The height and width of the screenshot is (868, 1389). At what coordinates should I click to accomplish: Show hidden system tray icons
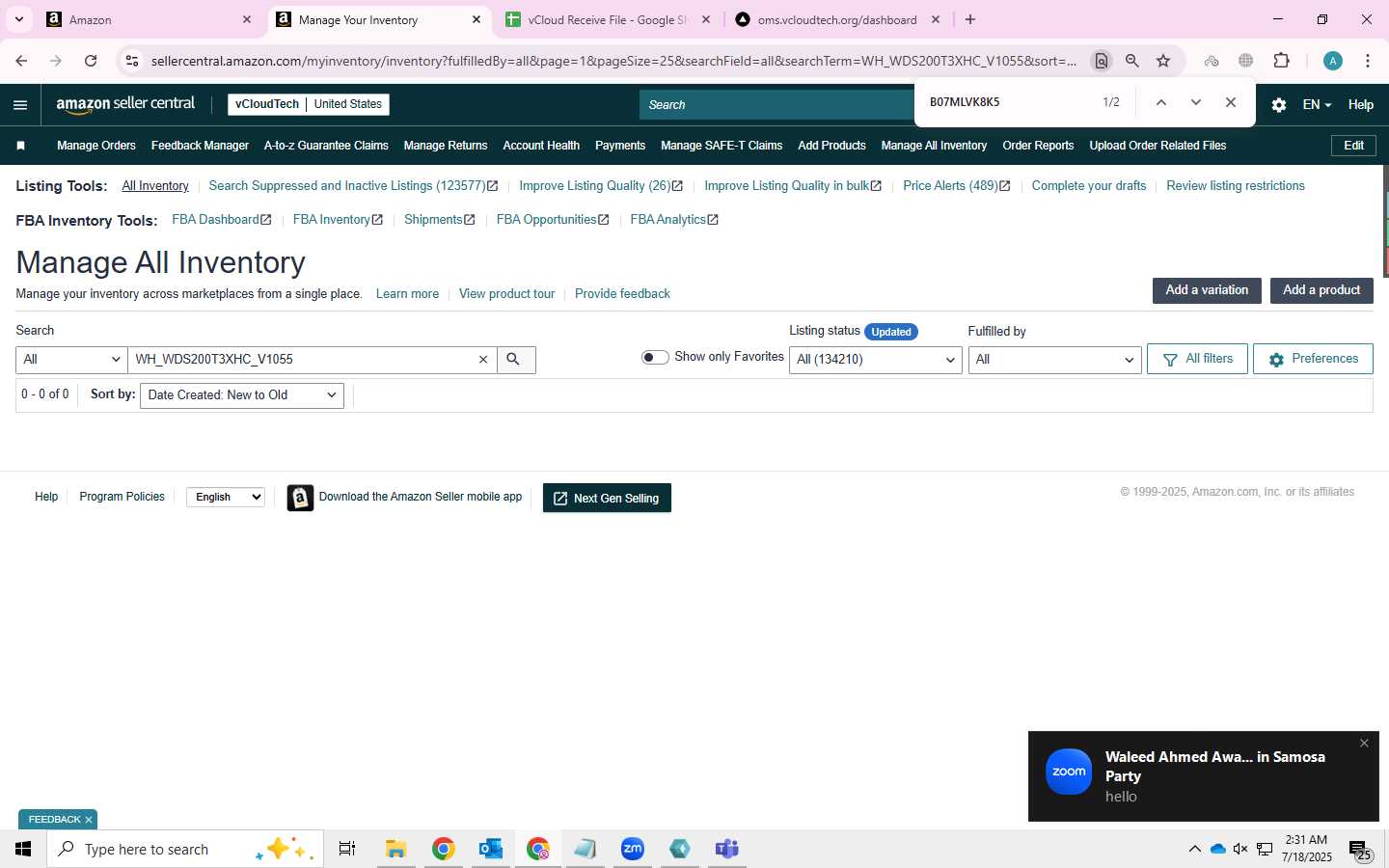1194,849
